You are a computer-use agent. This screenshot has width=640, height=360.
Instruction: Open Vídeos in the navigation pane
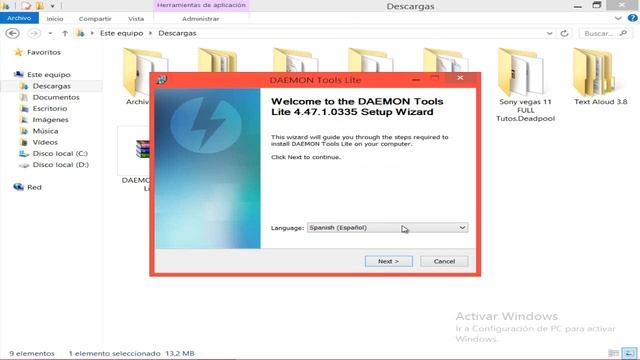(45, 142)
